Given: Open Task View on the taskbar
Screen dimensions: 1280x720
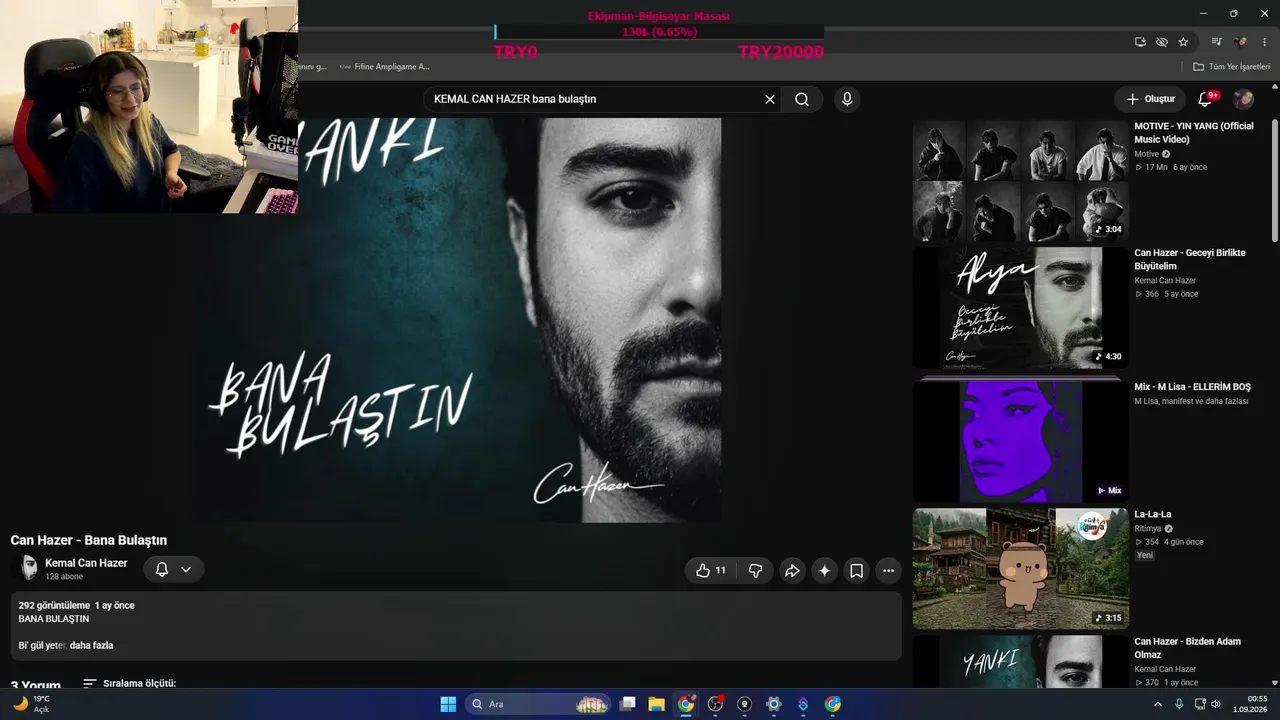Looking at the screenshot, I should click(x=627, y=704).
